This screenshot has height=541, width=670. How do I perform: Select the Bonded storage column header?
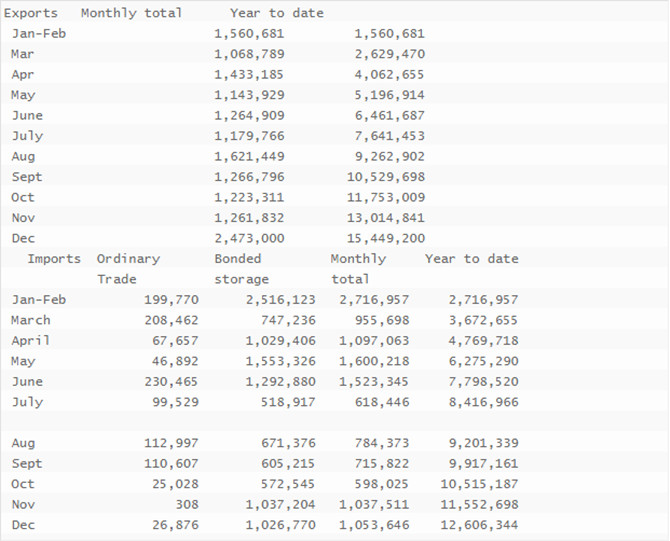[x=241, y=269]
